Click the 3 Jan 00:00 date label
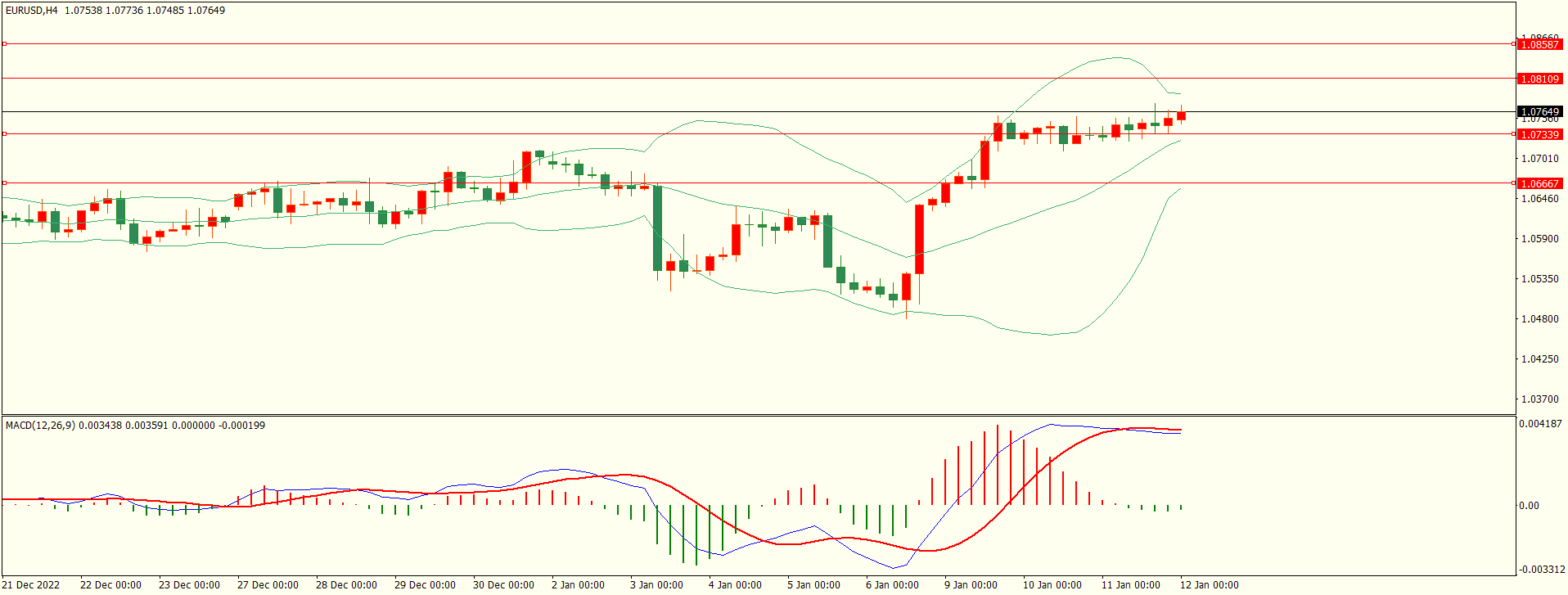 tap(656, 585)
